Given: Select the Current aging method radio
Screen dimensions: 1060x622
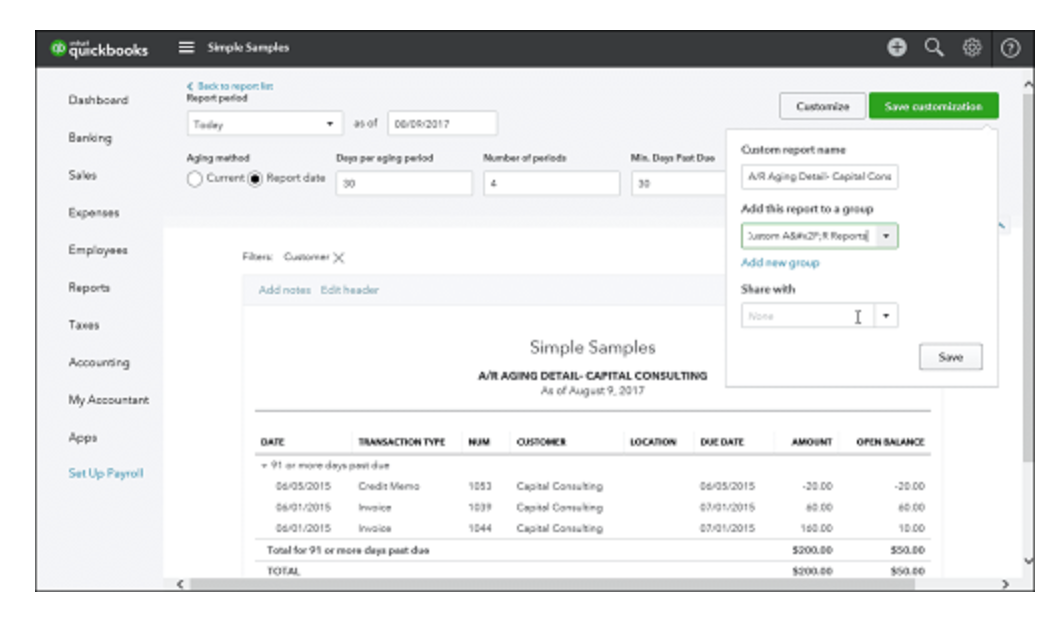Looking at the screenshot, I should (x=195, y=179).
